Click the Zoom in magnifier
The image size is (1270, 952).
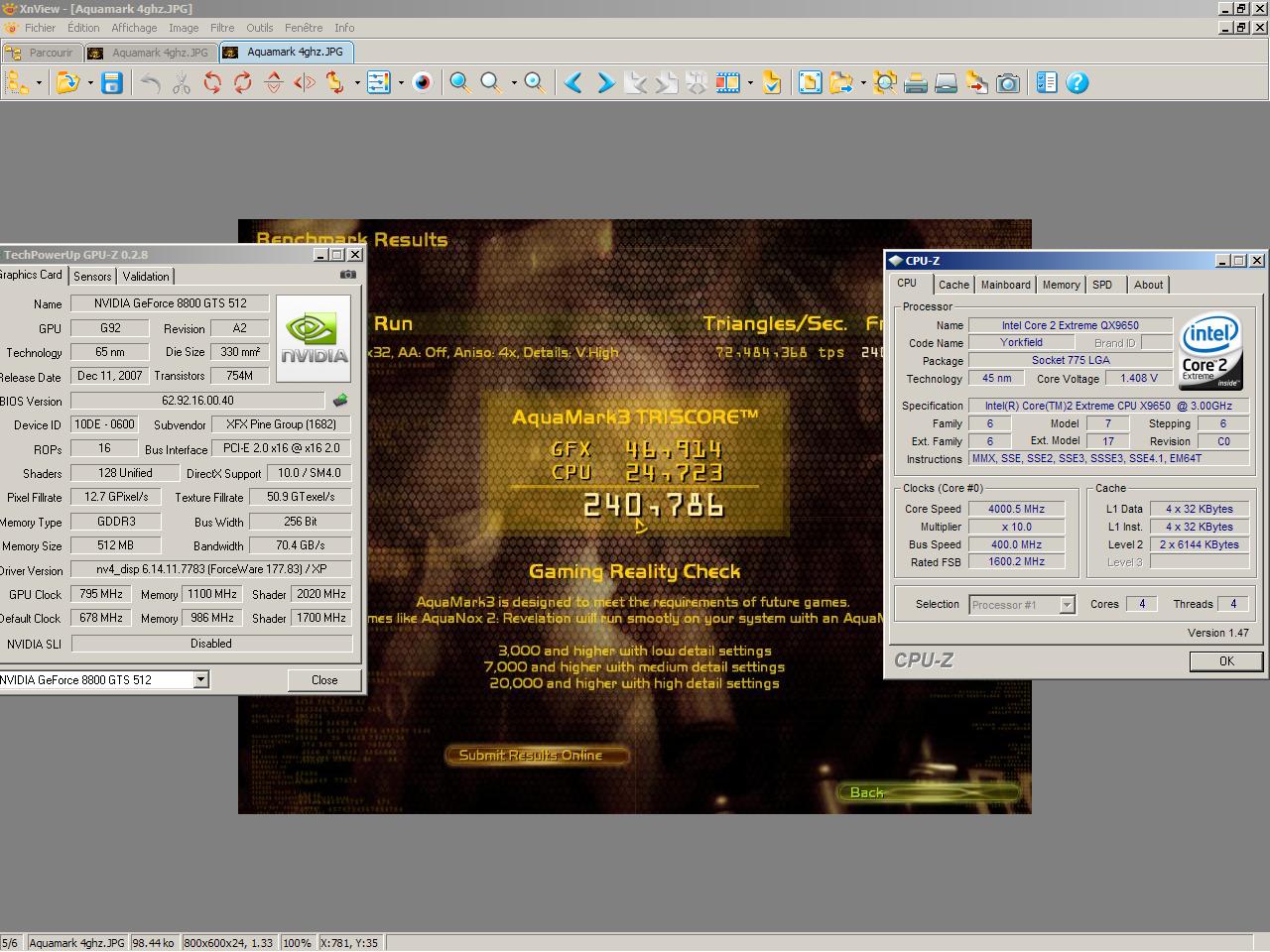pos(460,83)
